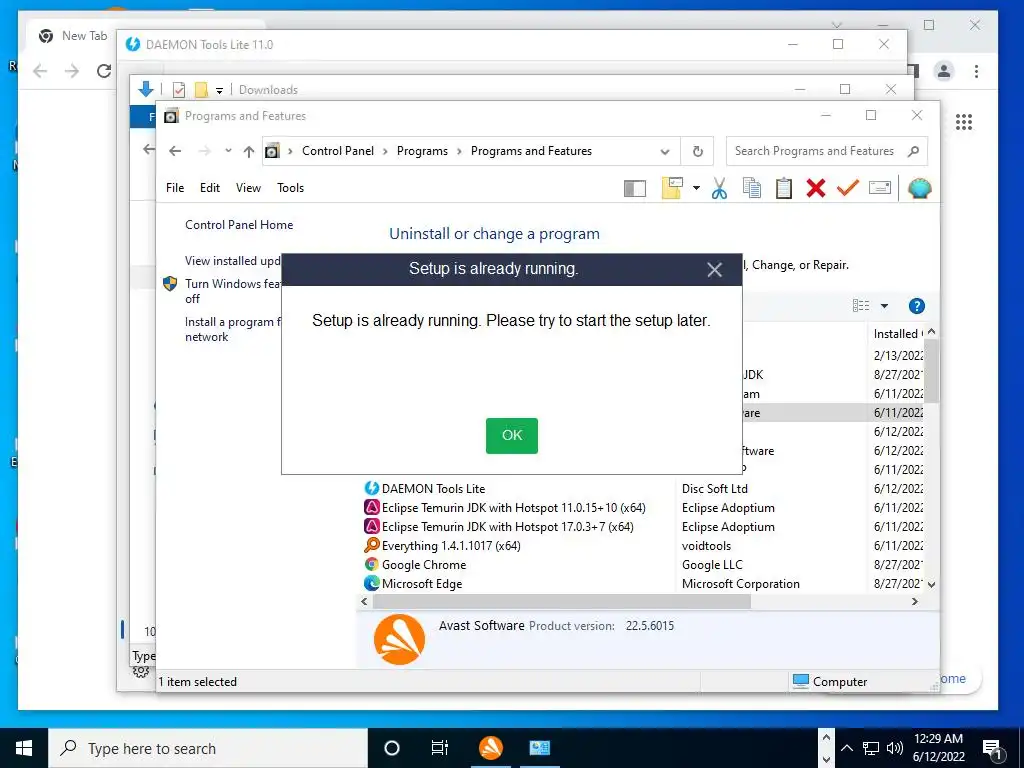This screenshot has height=768, width=1024.
Task: Click Install a program from the network
Action: click(x=232, y=329)
